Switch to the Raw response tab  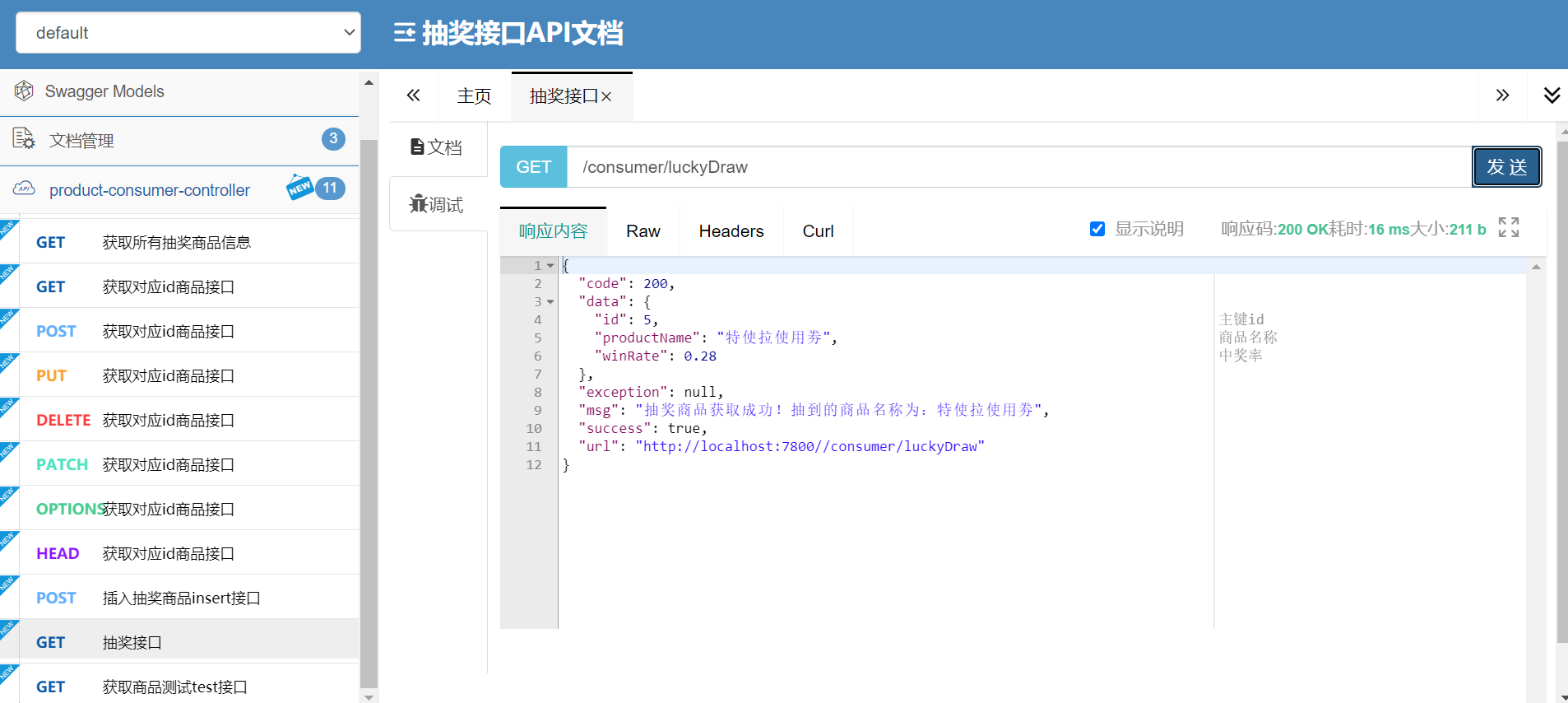643,231
